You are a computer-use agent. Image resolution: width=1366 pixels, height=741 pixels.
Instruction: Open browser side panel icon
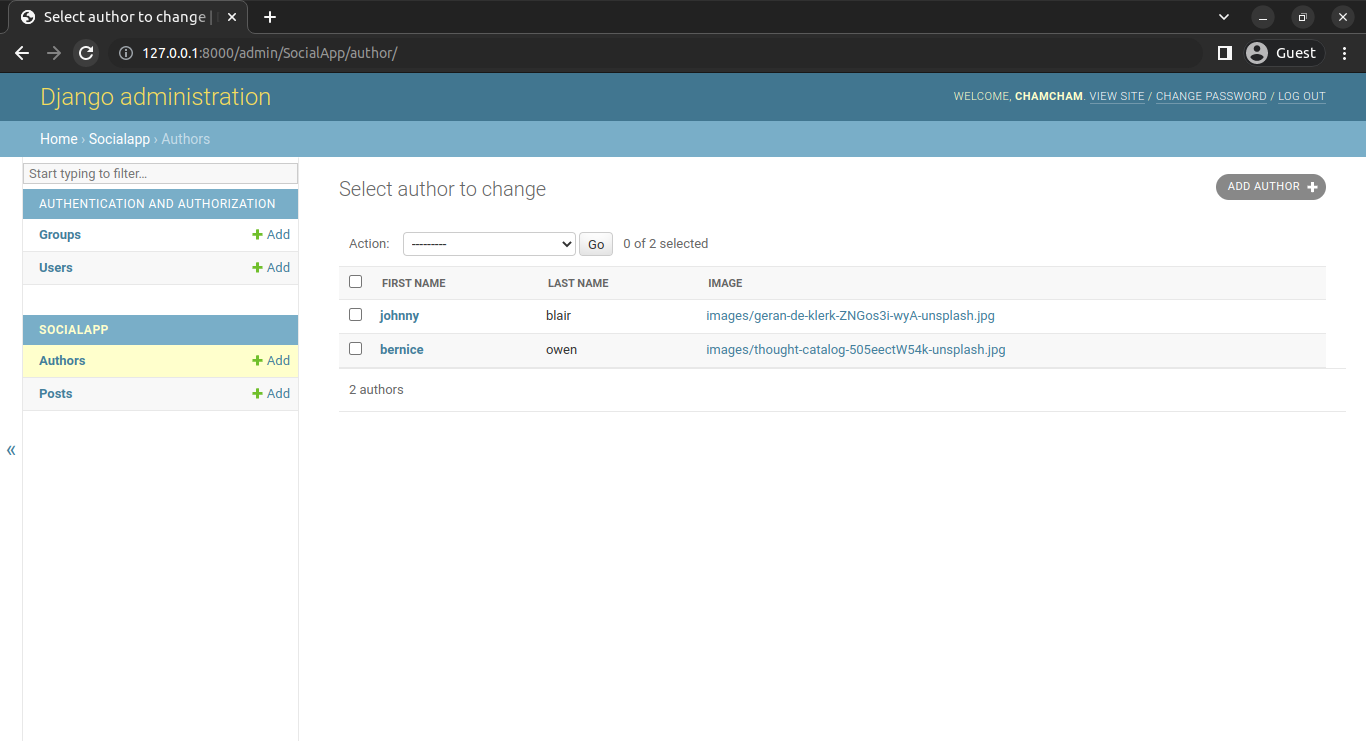[1224, 53]
